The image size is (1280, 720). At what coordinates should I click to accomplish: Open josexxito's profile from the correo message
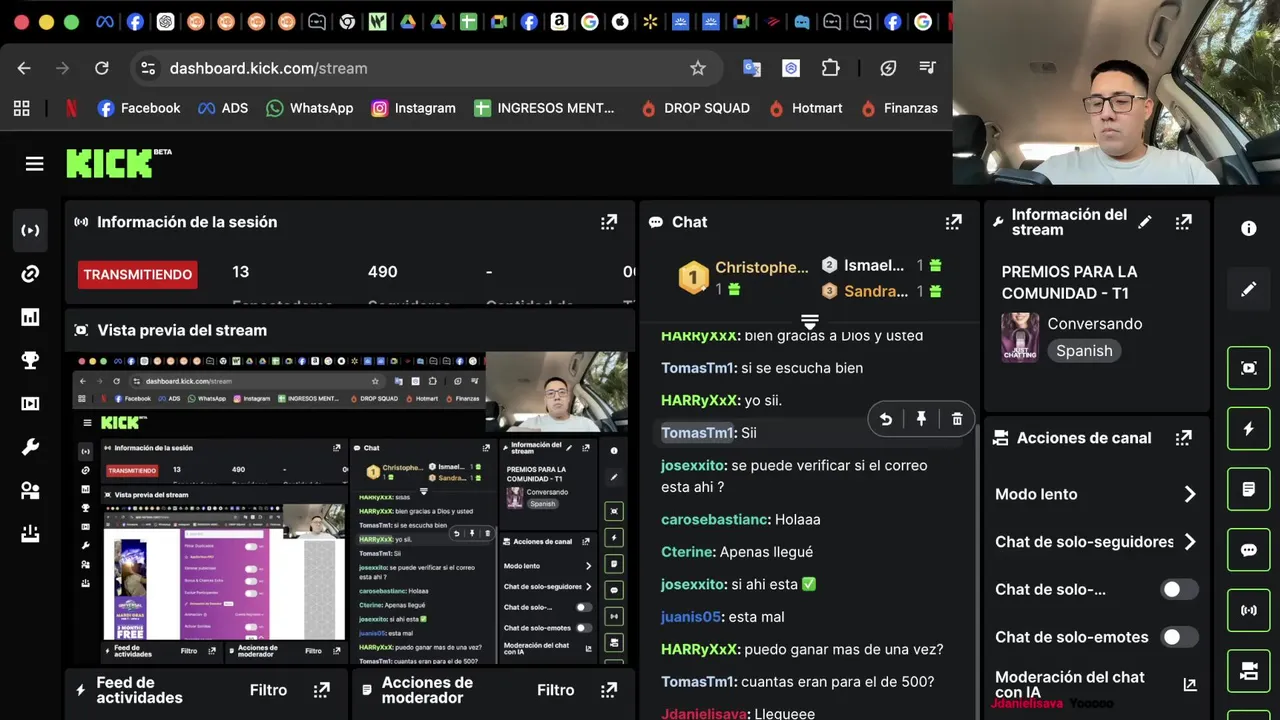pyautogui.click(x=694, y=465)
